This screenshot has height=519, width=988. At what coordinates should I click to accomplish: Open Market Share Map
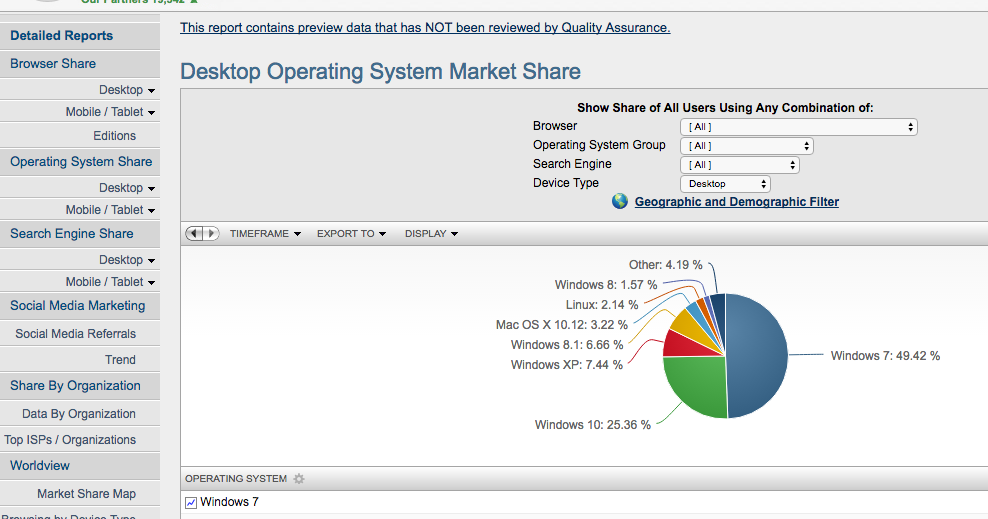[86, 494]
